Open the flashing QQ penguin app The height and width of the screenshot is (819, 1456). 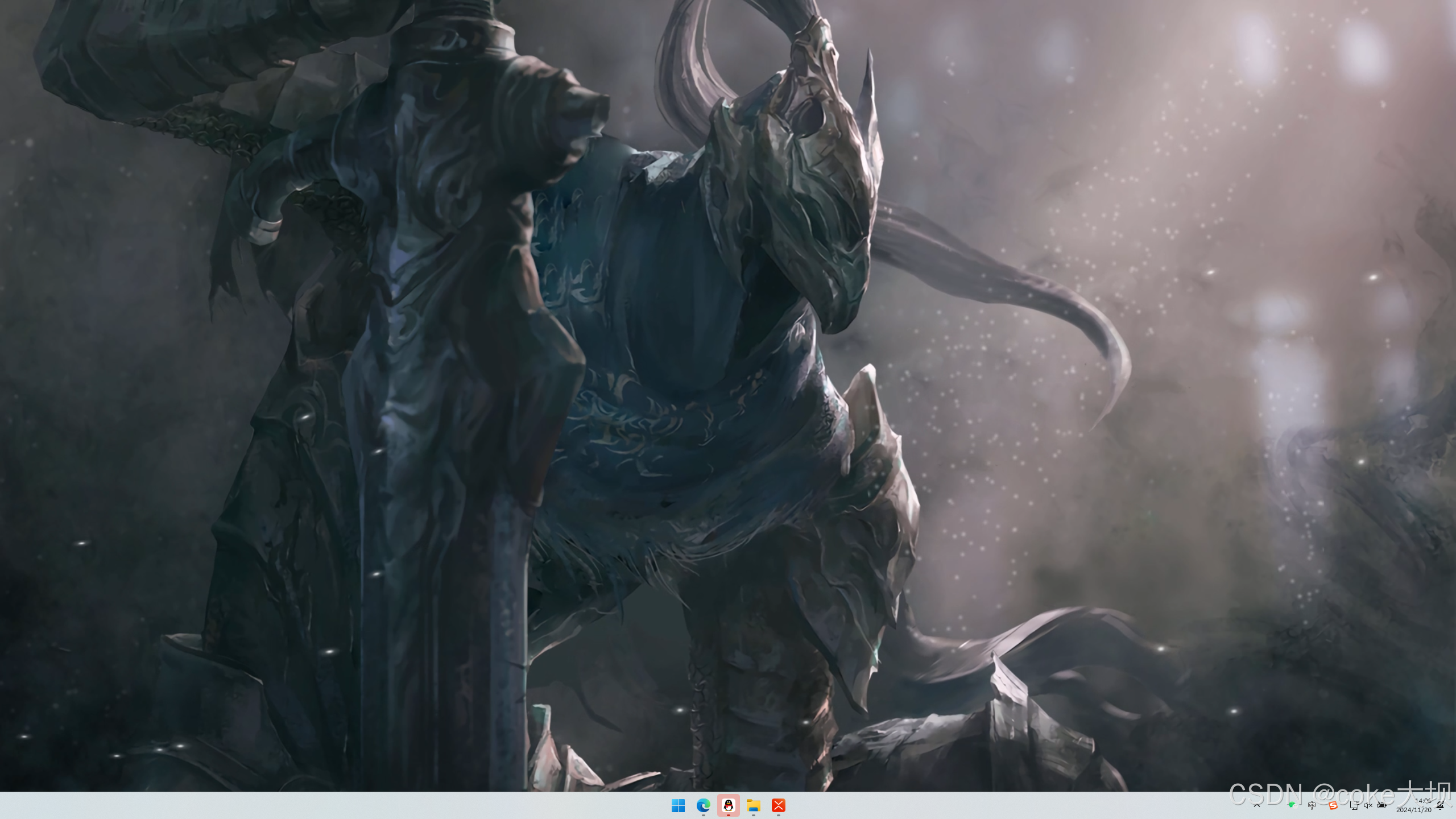(728, 805)
